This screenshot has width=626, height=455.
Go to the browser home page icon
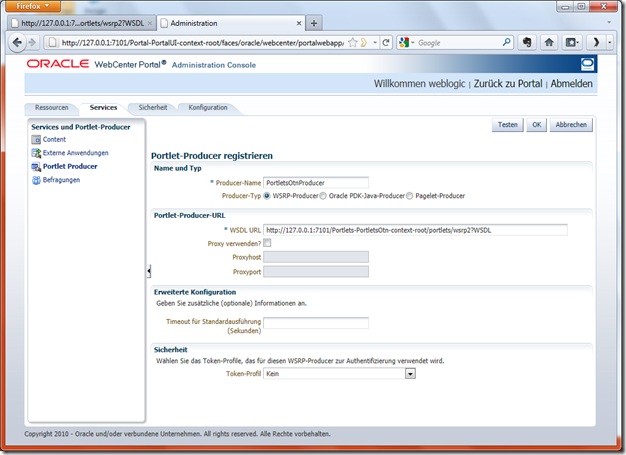[x=549, y=42]
